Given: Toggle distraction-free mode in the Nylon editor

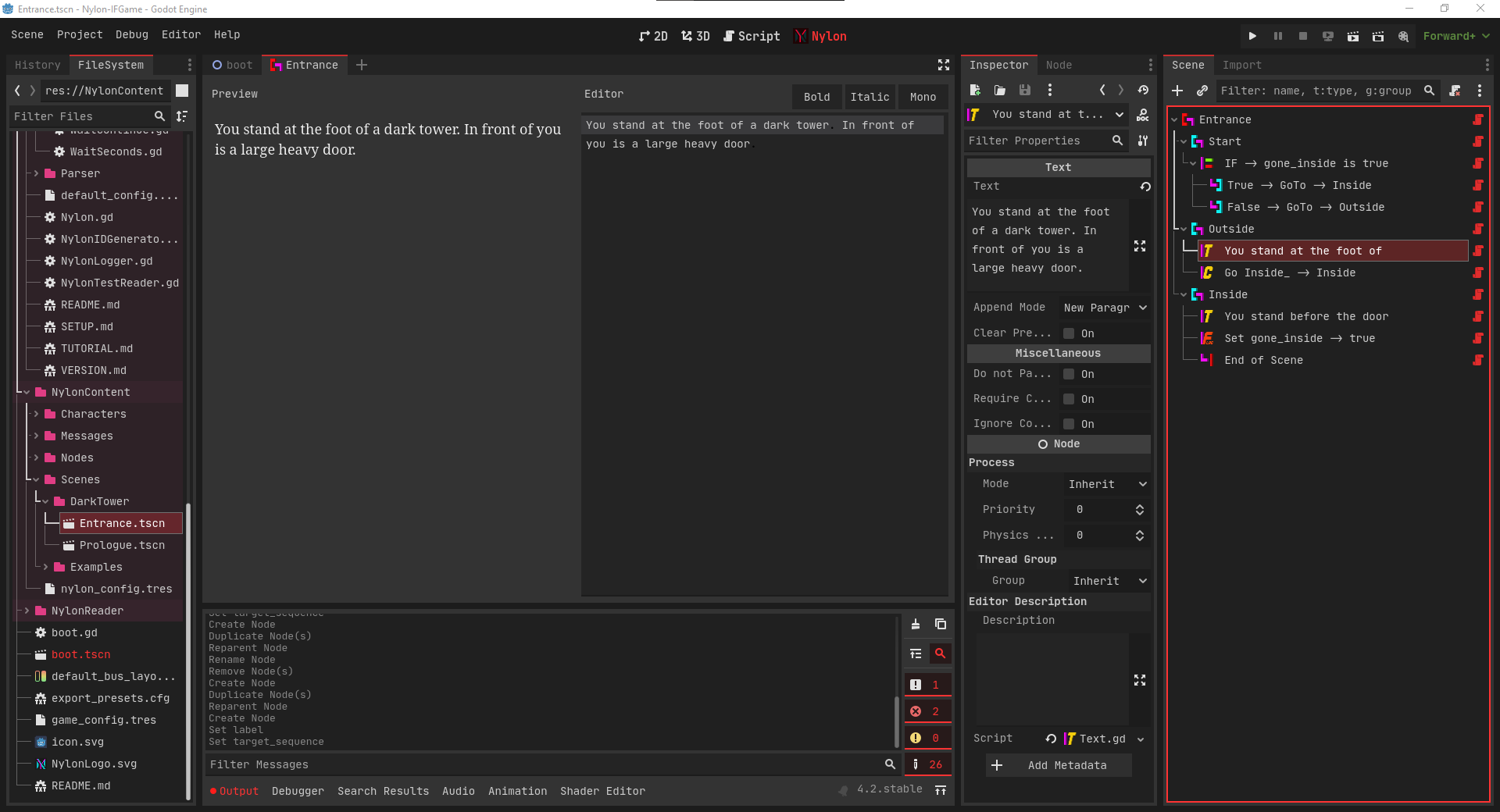Looking at the screenshot, I should point(944,65).
